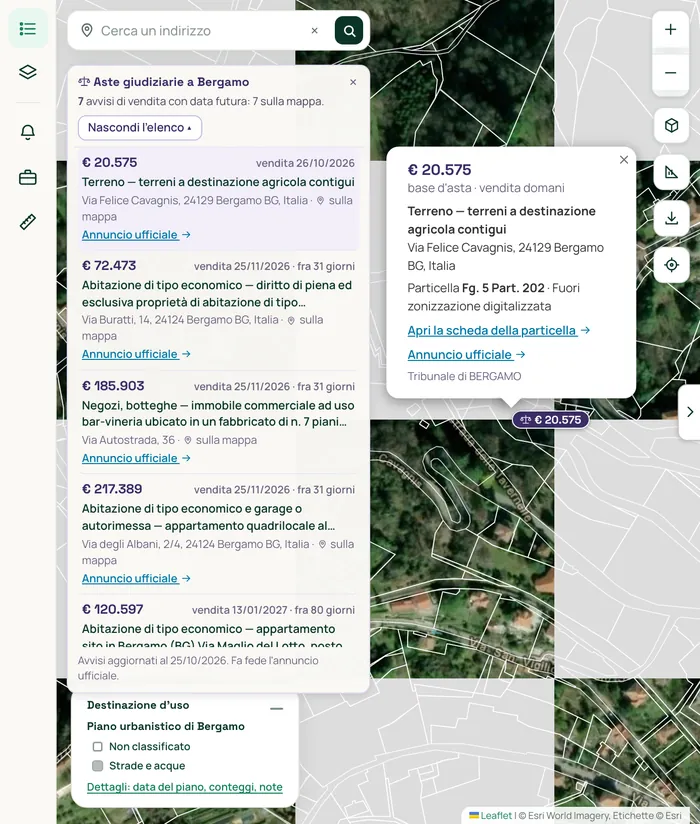Open Annuncio ufficiale for Via Autostrada listing

click(x=136, y=458)
